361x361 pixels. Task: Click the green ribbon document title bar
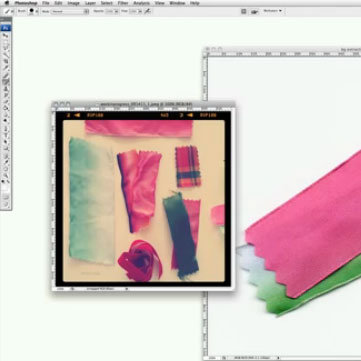point(282,49)
